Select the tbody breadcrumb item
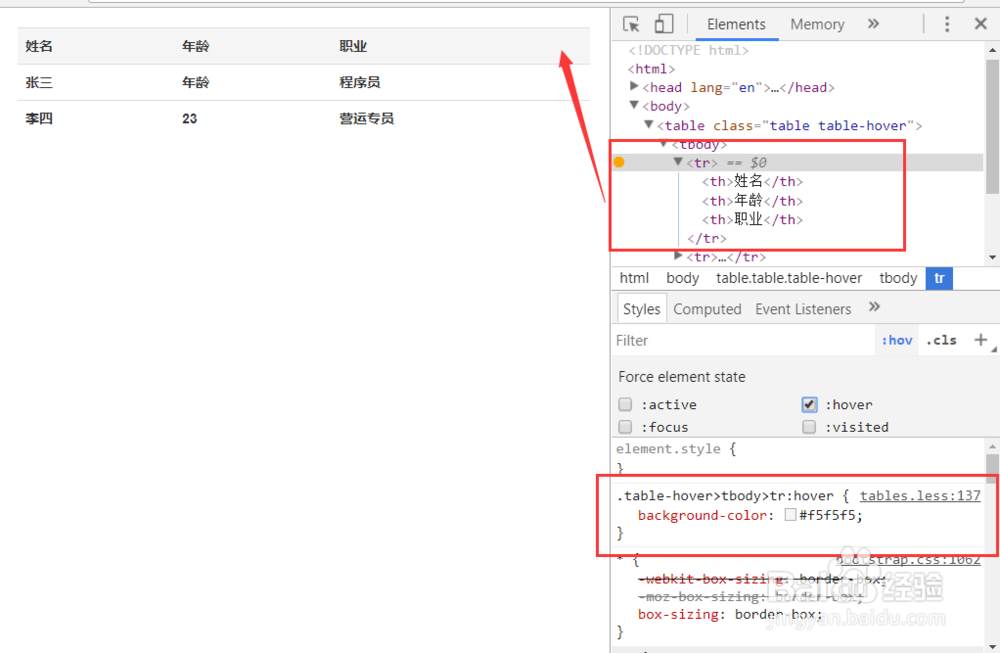The width and height of the screenshot is (1000, 653). pyautogui.click(x=897, y=277)
